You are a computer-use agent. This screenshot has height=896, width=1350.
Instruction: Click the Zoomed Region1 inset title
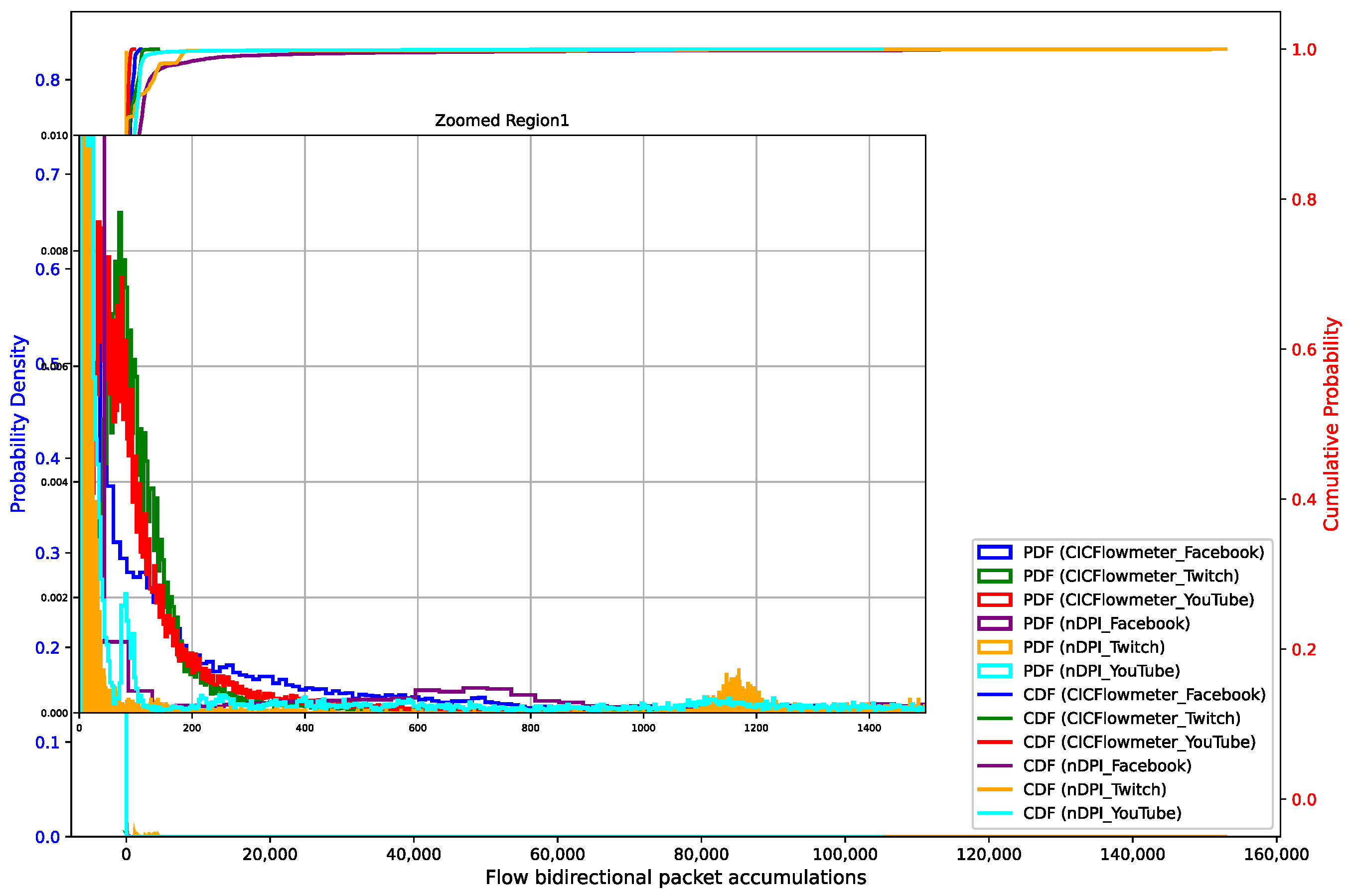502,121
